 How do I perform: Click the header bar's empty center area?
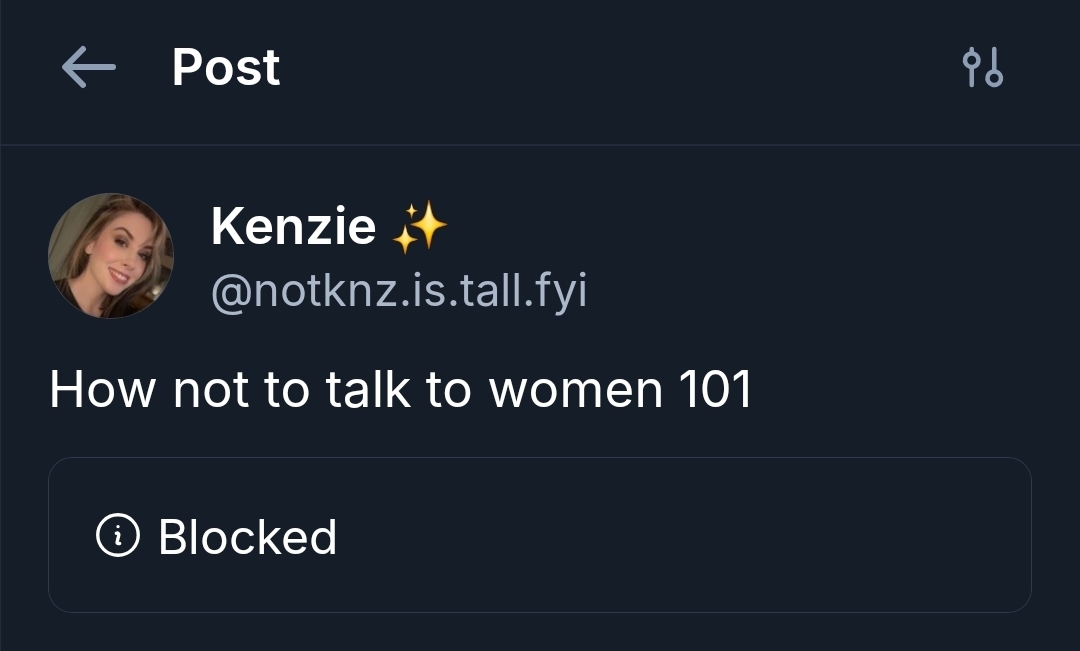(x=600, y=68)
